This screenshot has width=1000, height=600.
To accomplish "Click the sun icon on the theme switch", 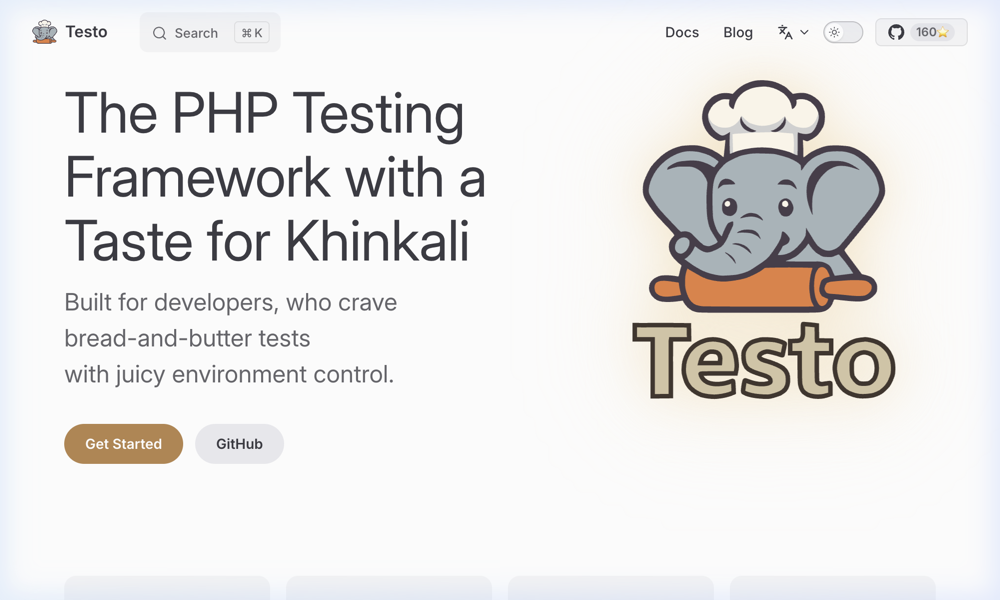I will click(x=834, y=32).
